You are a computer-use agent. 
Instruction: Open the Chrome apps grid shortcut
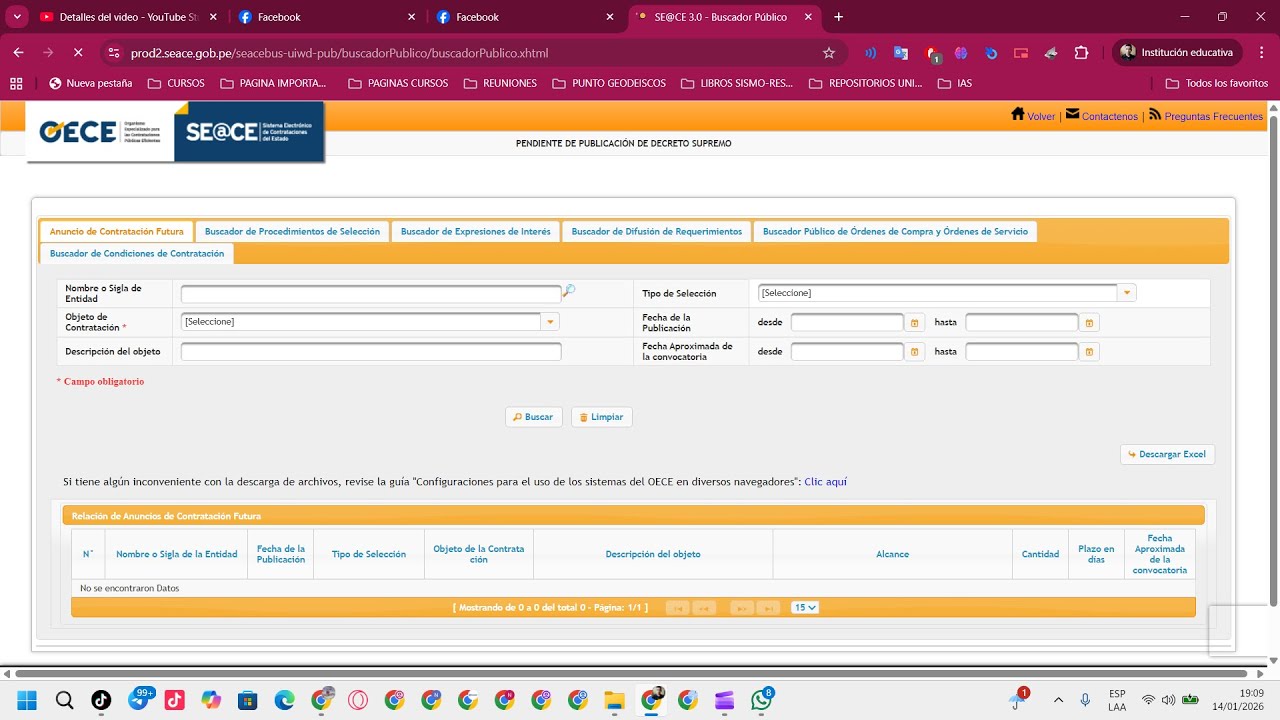point(16,83)
